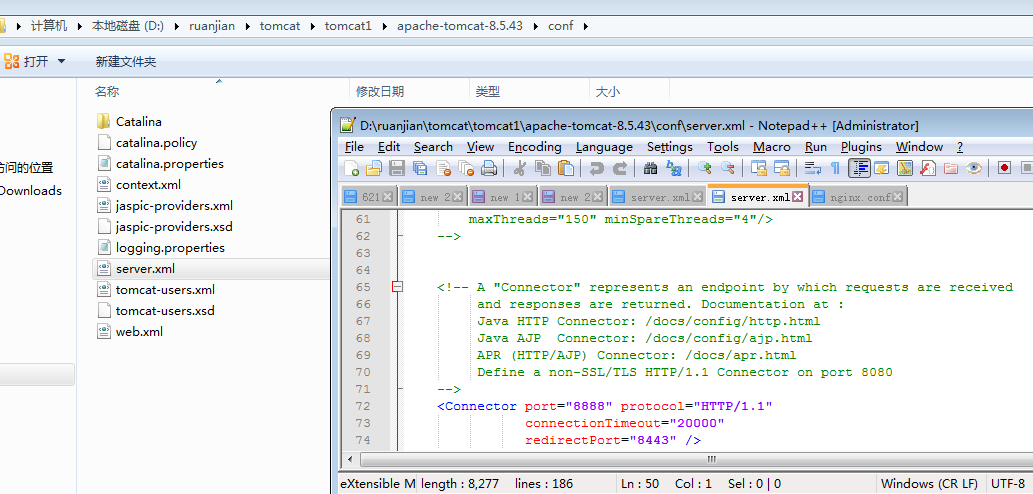Collapse the comment fold at line 65
This screenshot has height=494, width=1033.
[397, 287]
